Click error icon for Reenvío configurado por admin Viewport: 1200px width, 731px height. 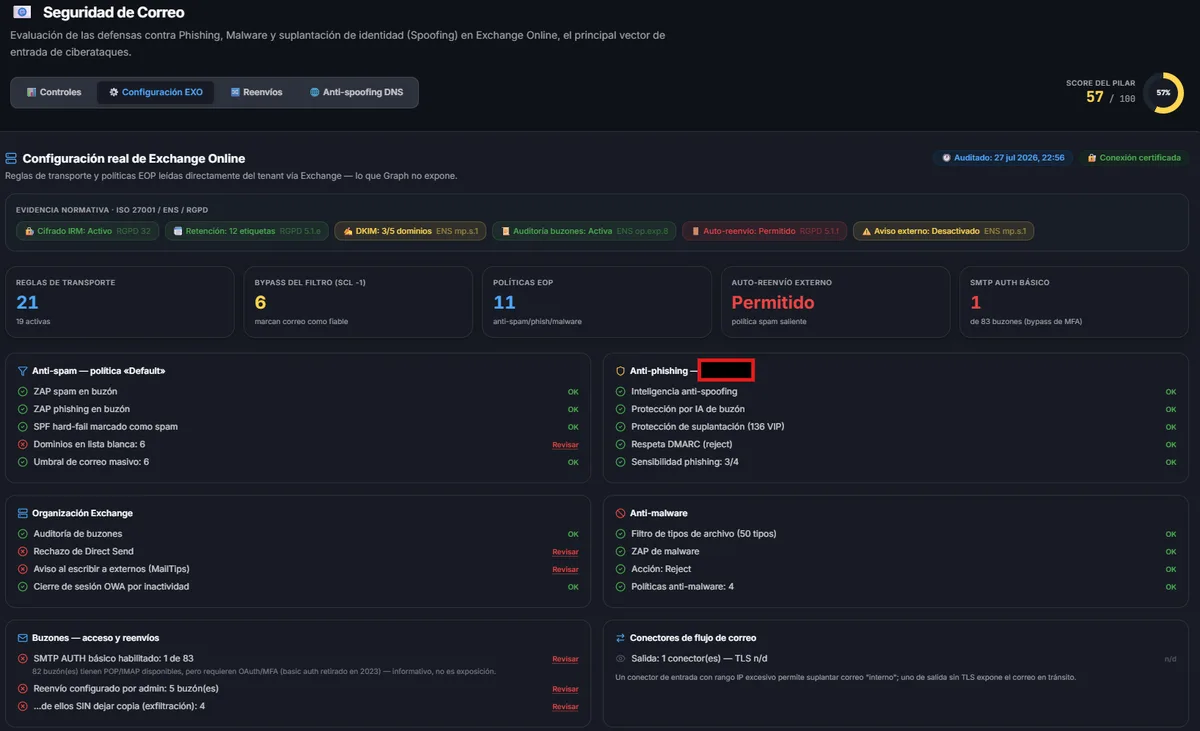tap(23, 689)
